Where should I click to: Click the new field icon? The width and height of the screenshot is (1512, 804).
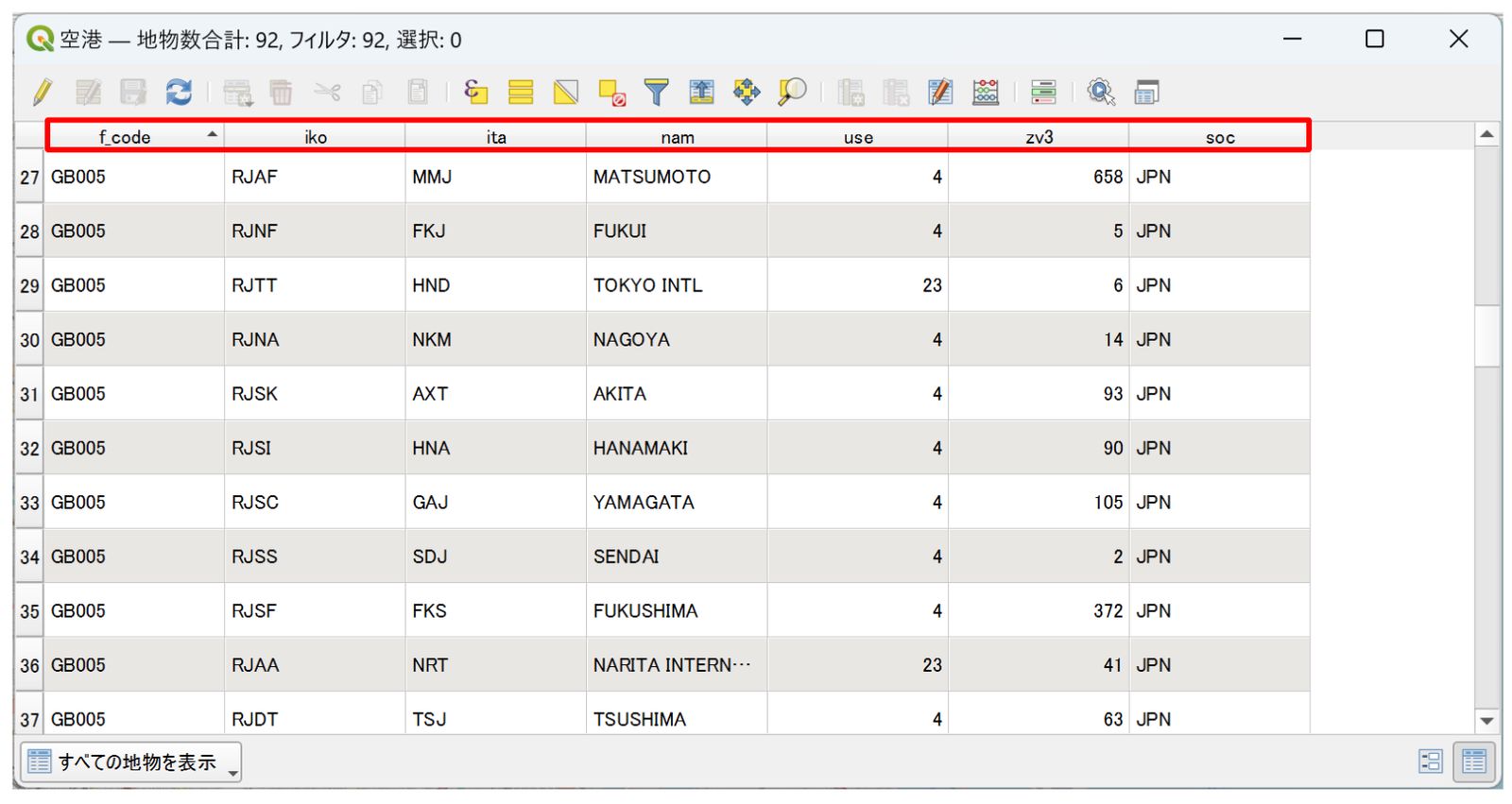pos(850,92)
